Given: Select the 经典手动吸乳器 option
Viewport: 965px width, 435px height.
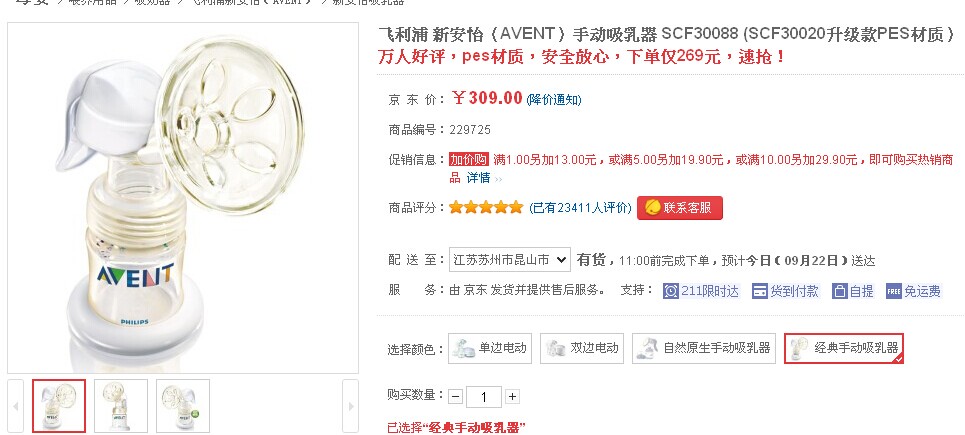Looking at the screenshot, I should click(844, 348).
